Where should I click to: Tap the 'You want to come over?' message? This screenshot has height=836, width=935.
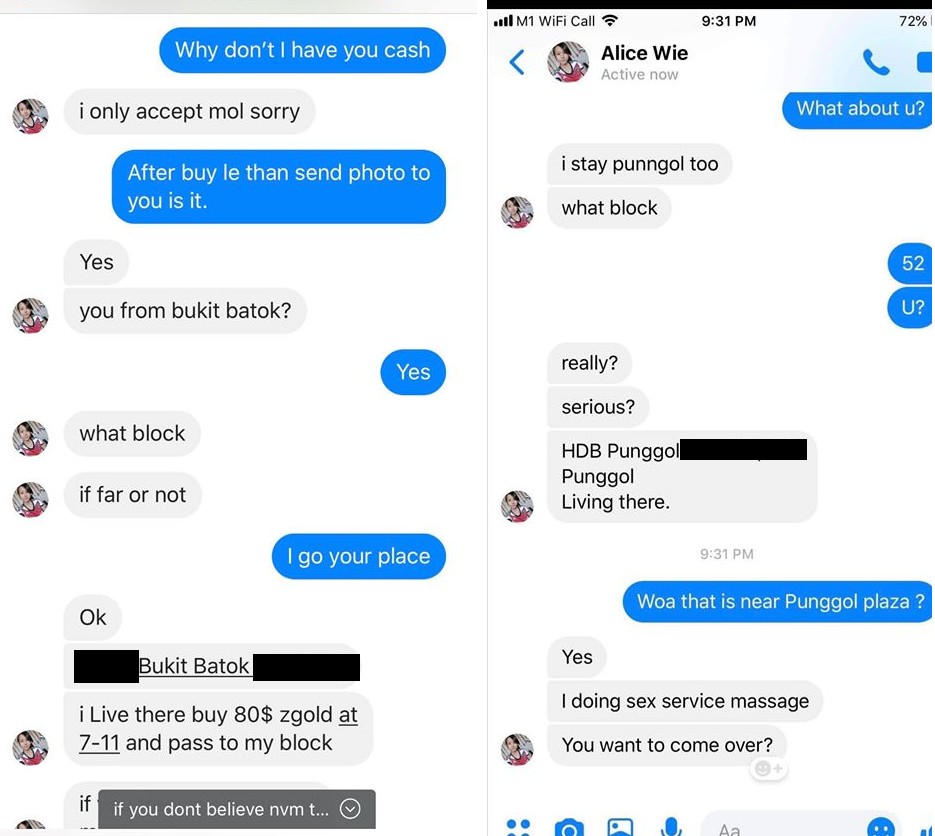tap(667, 745)
